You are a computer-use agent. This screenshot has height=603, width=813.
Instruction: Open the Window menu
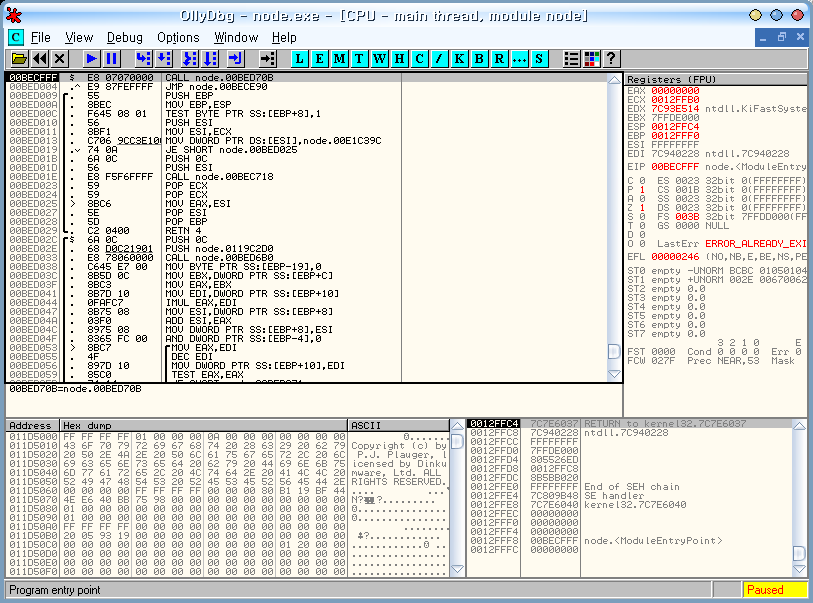coord(236,37)
